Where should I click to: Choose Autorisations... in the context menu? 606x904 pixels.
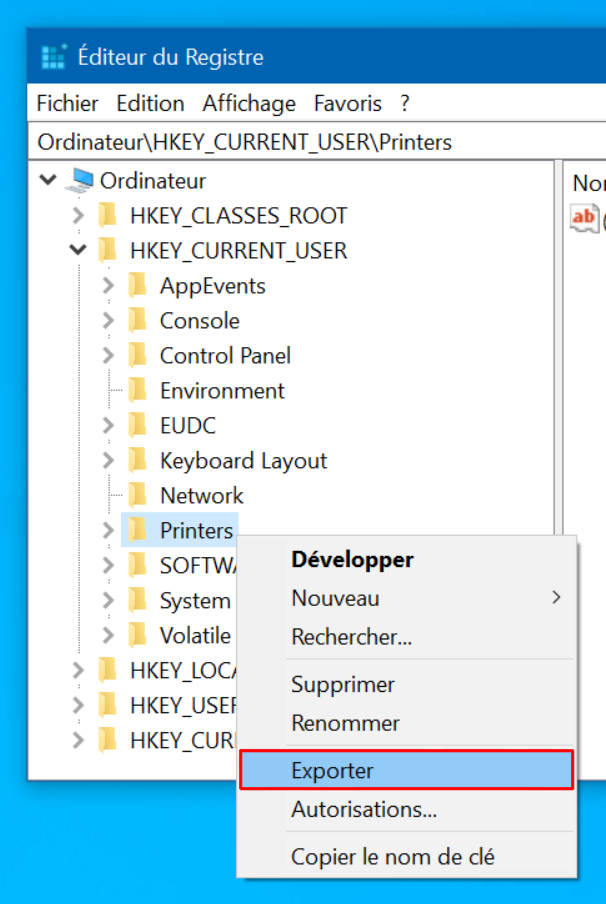(407, 809)
